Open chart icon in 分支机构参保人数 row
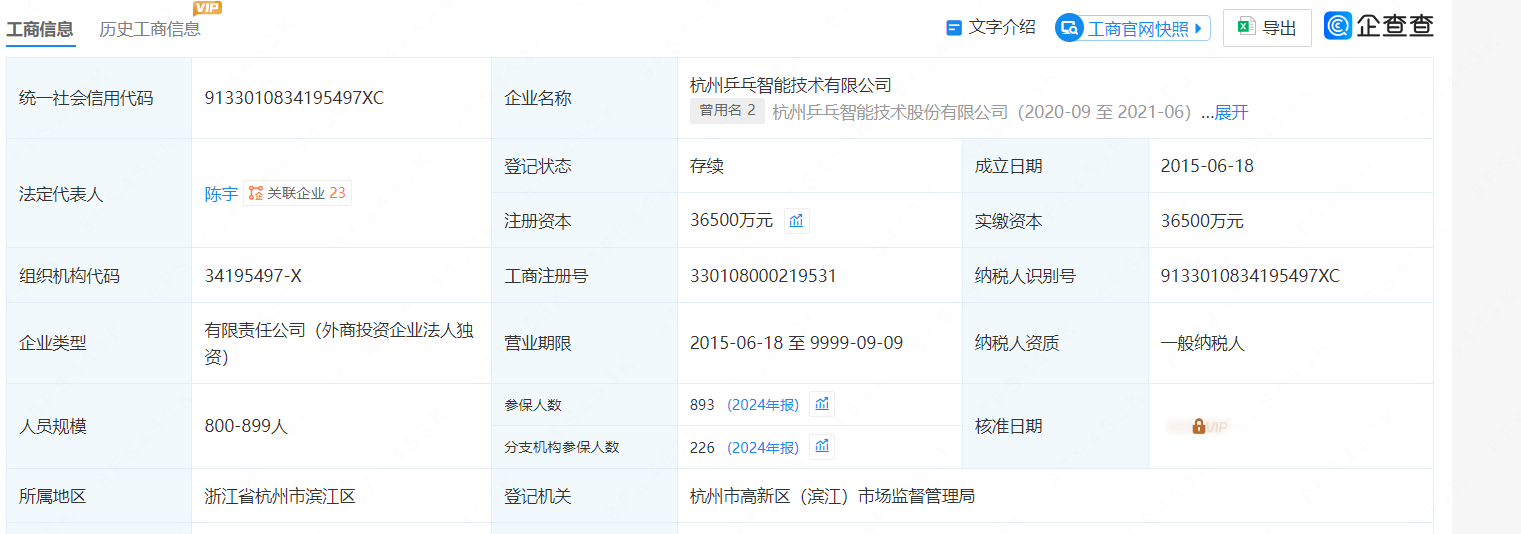The image size is (1521, 534). click(822, 446)
